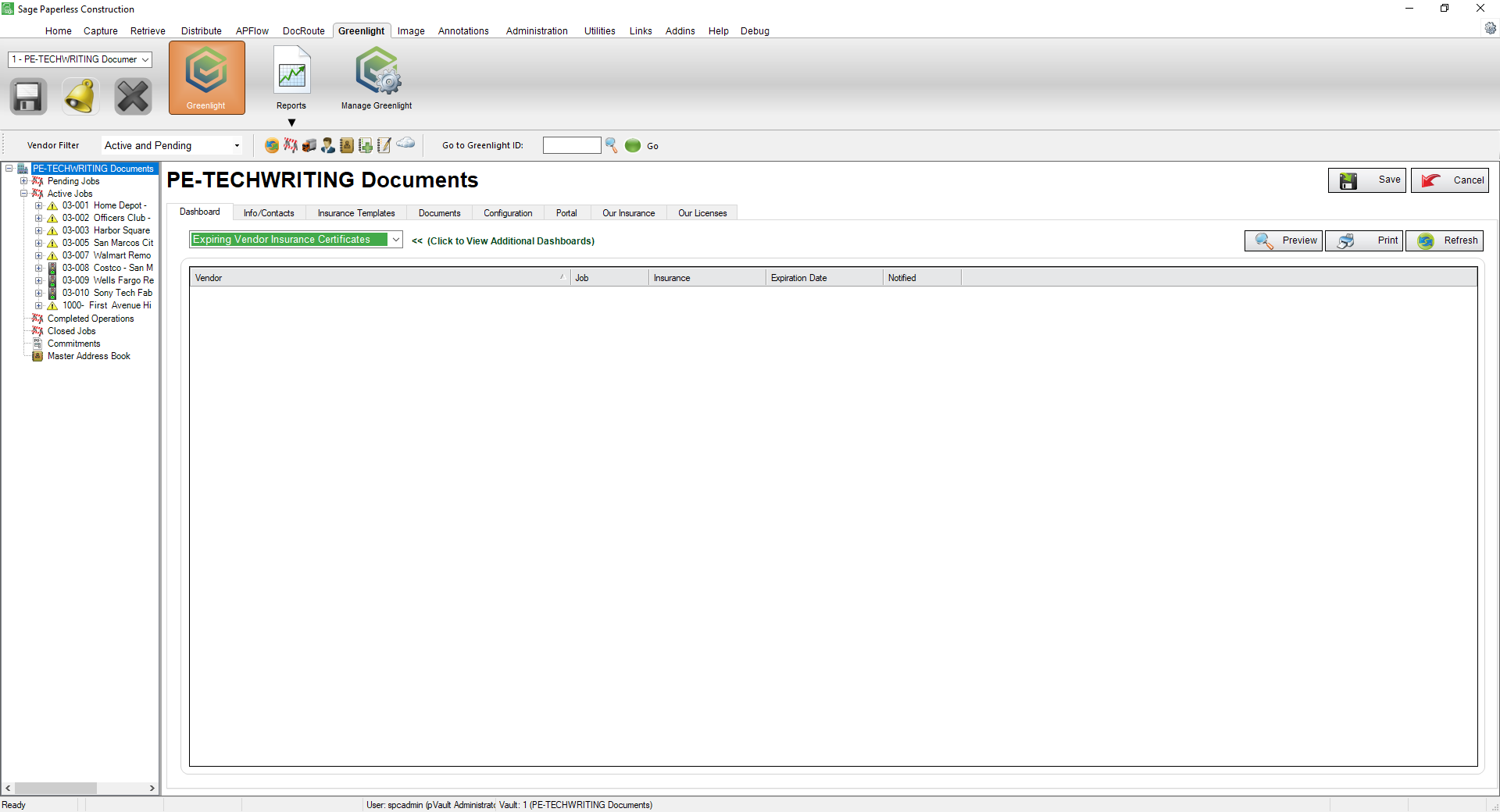Click the construction barrier jobs toolbar icon
This screenshot has height=812, width=1500.
click(x=291, y=145)
